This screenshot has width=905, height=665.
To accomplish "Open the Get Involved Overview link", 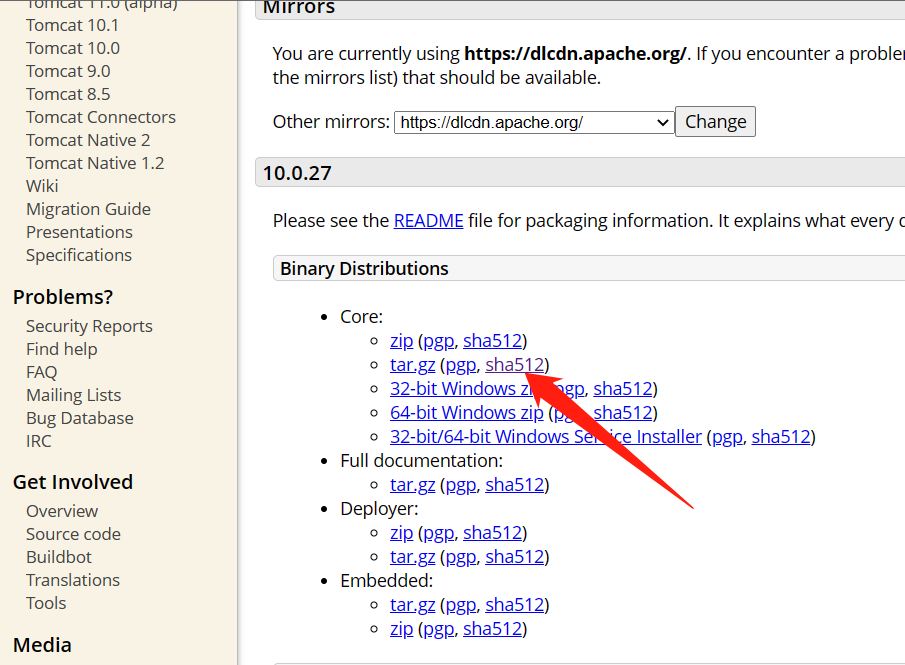I will (62, 511).
